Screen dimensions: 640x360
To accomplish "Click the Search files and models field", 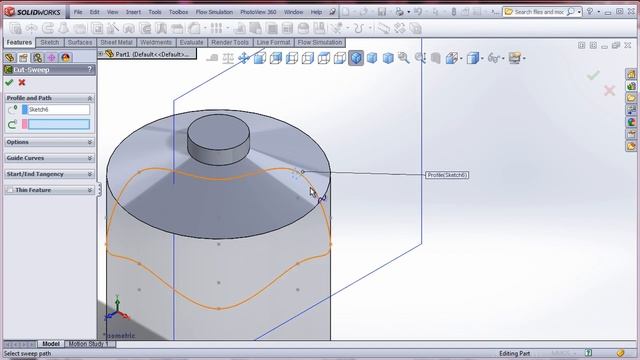I will coord(539,12).
